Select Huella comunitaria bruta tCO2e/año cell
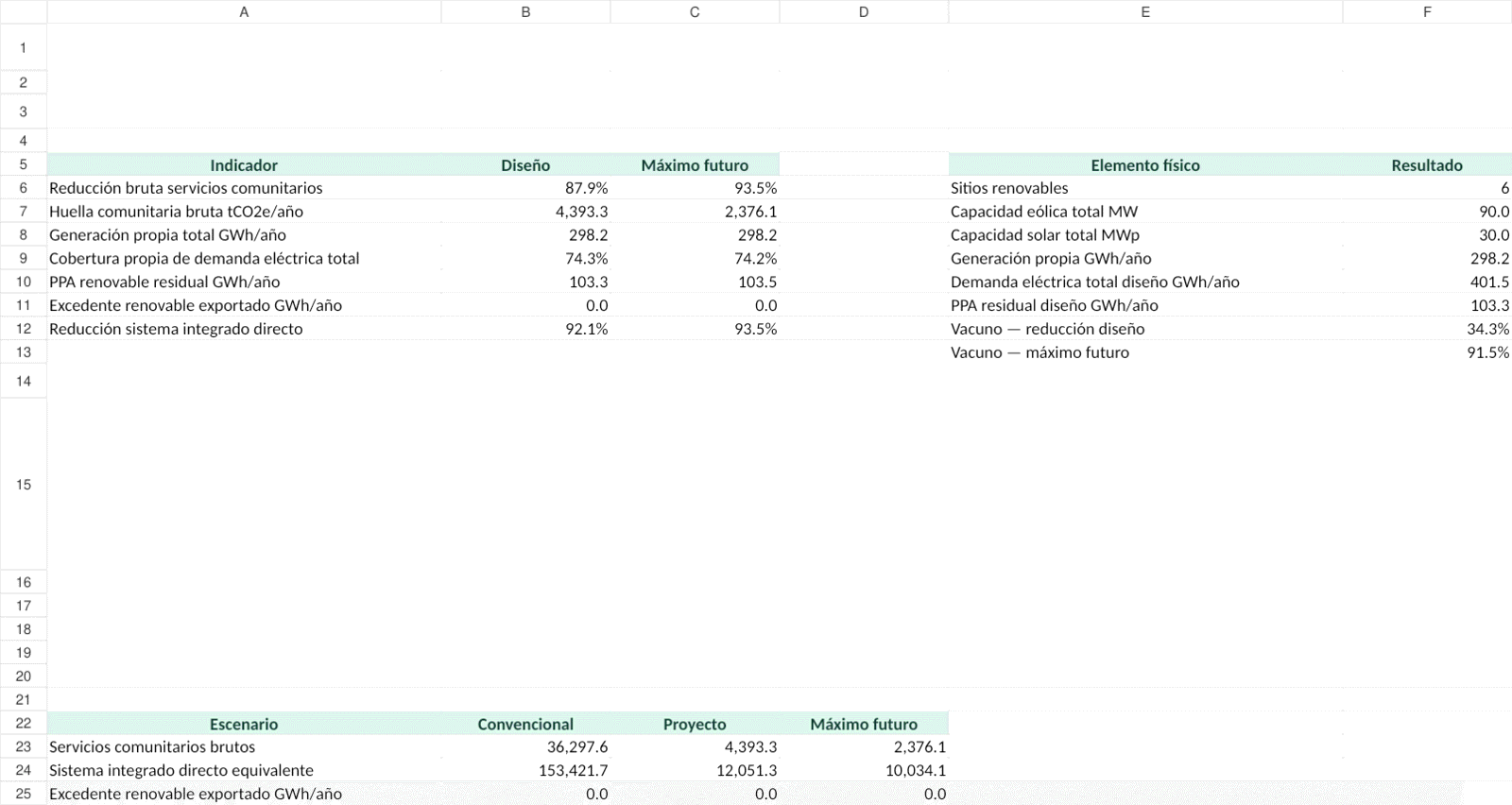 [x=244, y=212]
